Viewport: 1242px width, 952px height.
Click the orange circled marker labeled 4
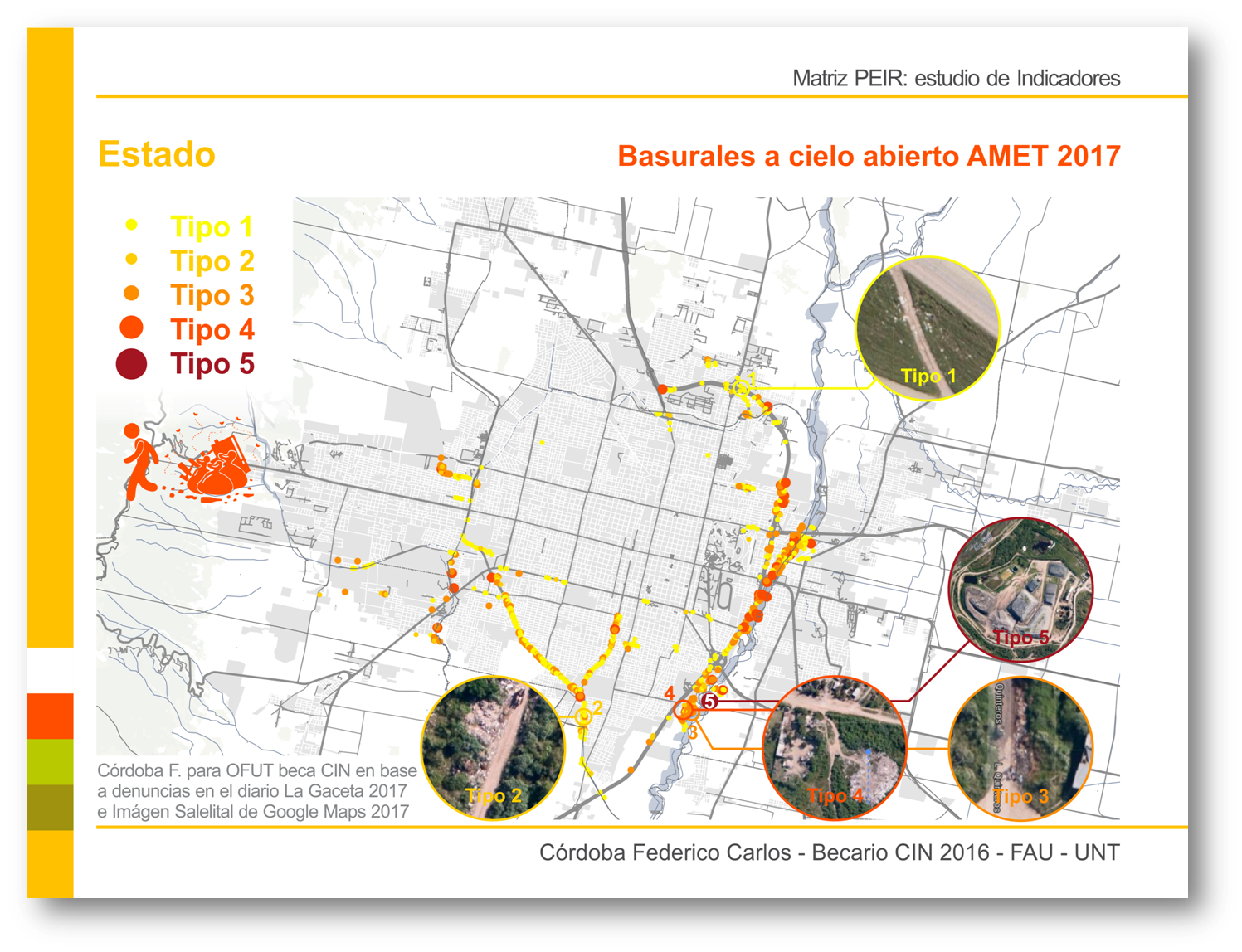tap(684, 710)
